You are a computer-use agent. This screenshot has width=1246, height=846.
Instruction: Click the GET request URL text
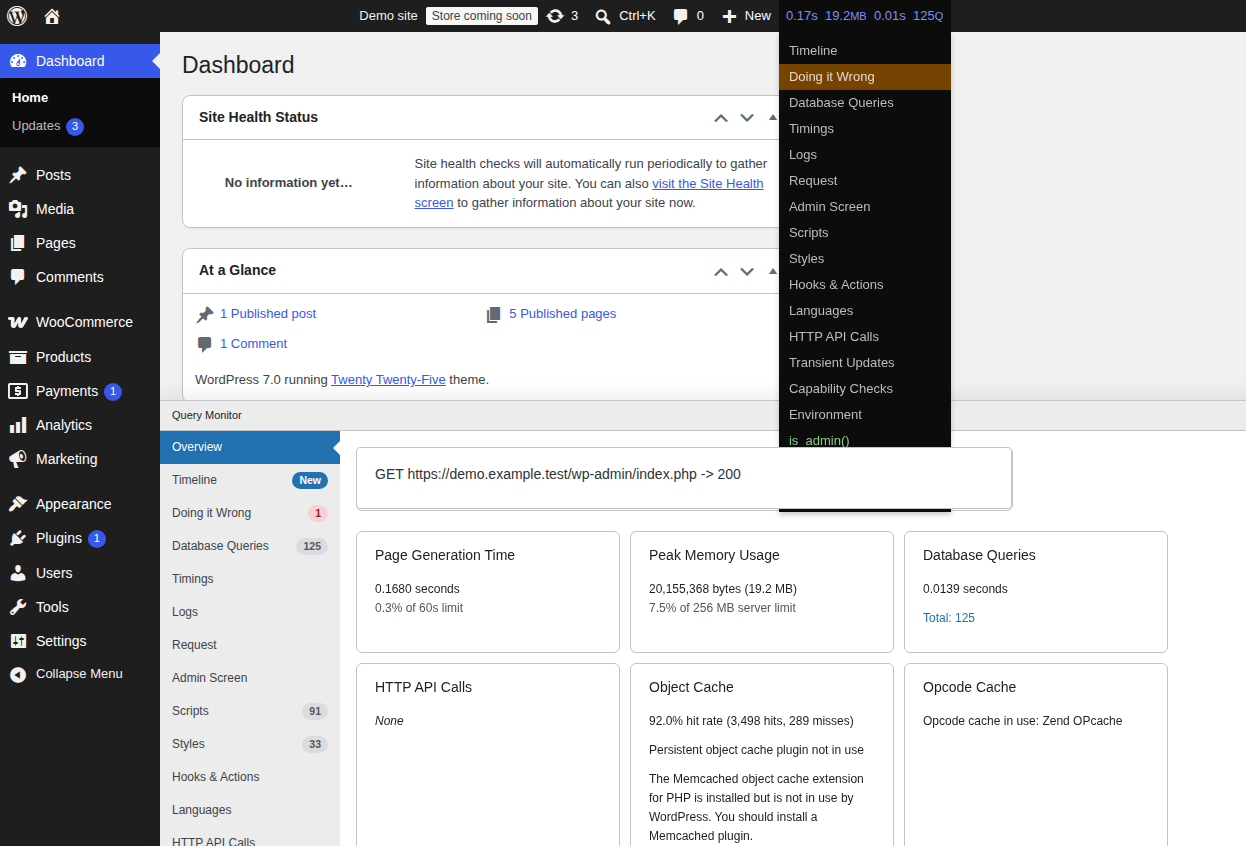(x=558, y=474)
